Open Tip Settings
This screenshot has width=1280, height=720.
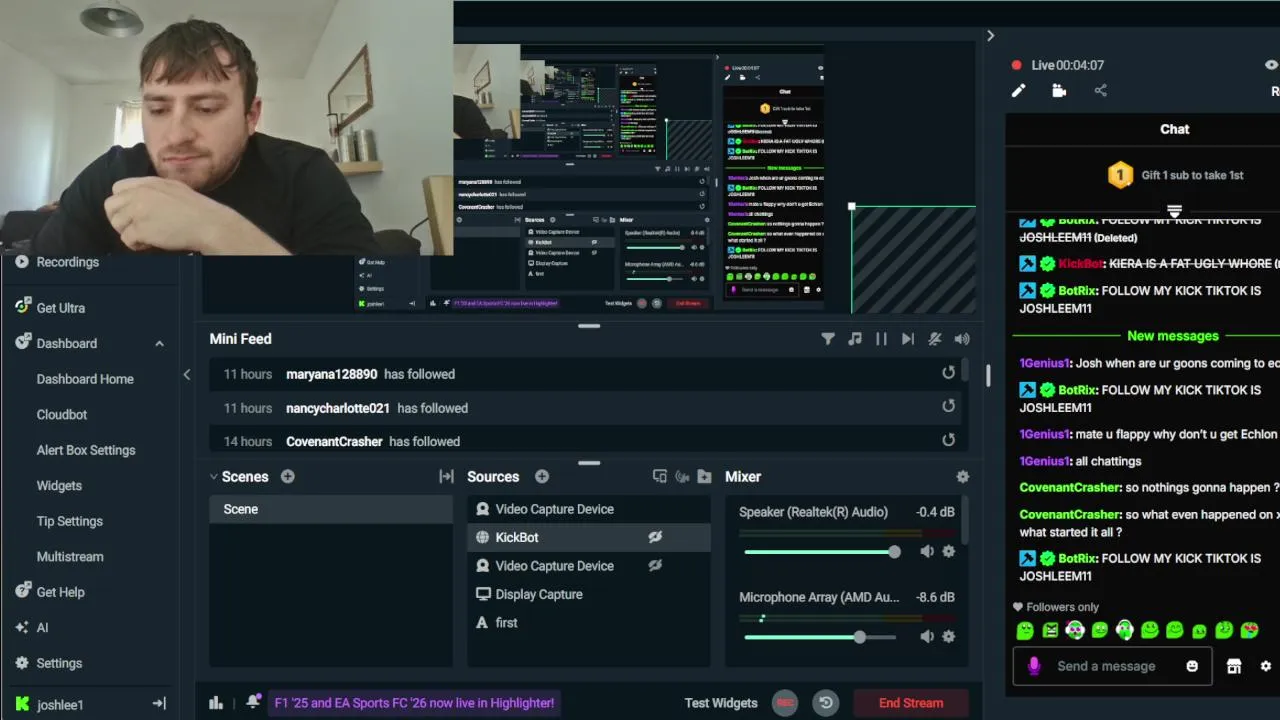click(69, 521)
